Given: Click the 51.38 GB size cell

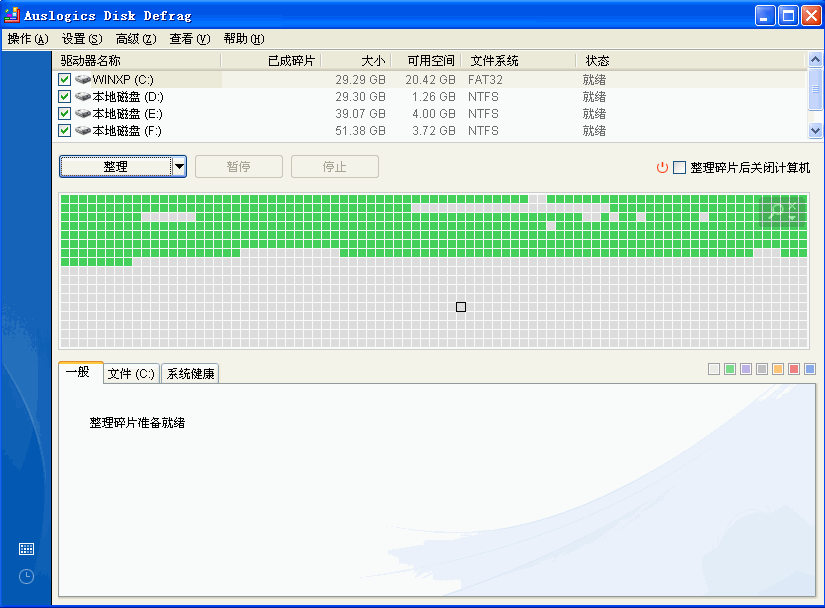Looking at the screenshot, I should [x=360, y=130].
